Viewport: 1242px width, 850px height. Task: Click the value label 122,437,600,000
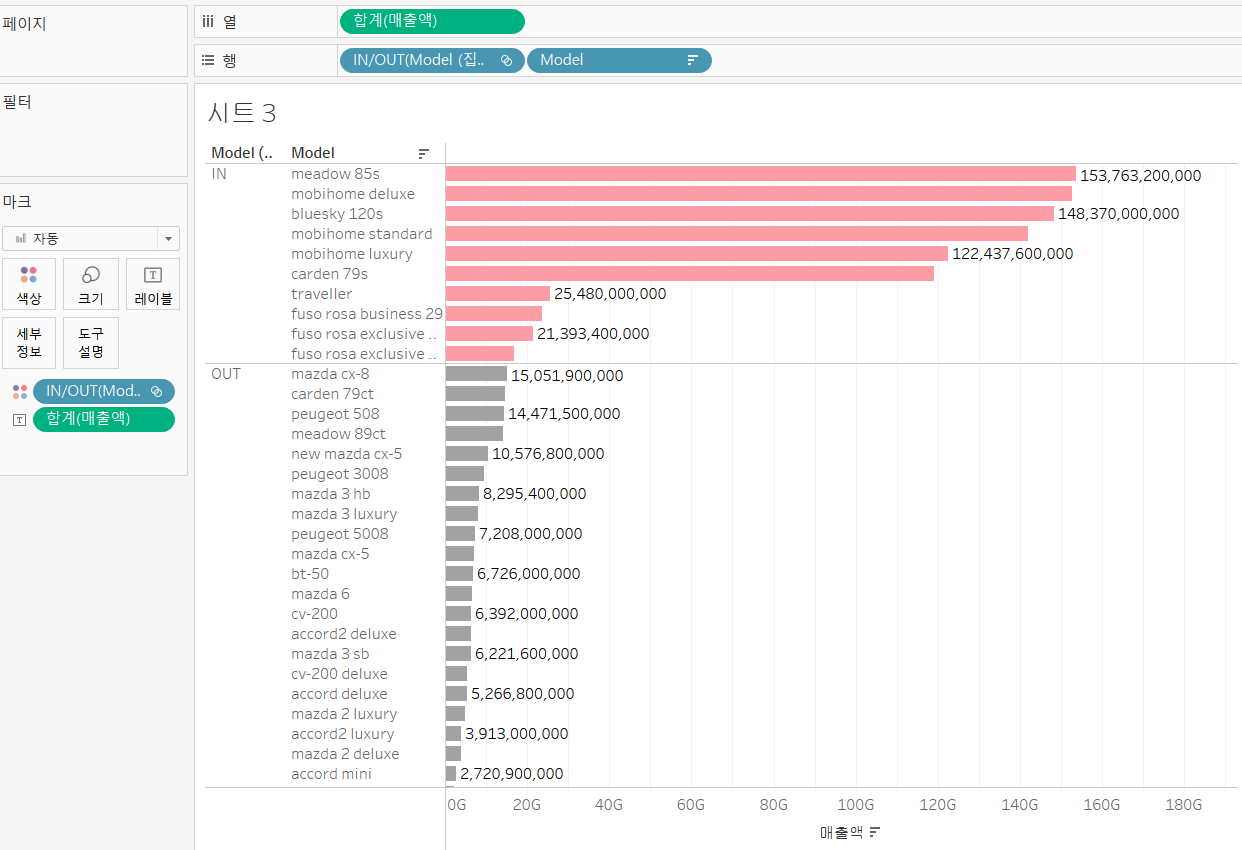[x=1013, y=254]
